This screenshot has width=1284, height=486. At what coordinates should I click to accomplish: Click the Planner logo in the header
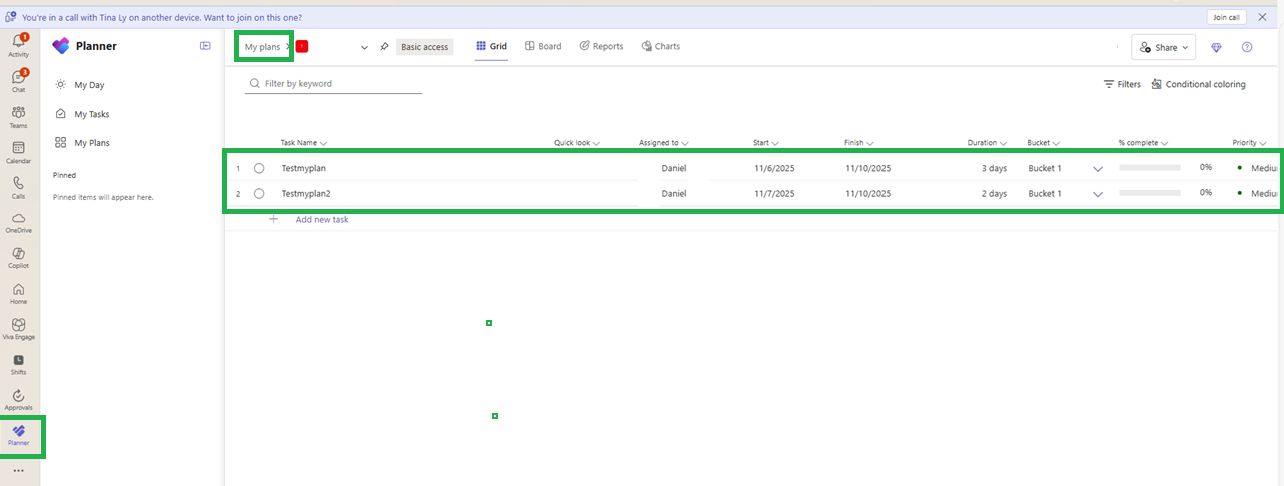61,46
